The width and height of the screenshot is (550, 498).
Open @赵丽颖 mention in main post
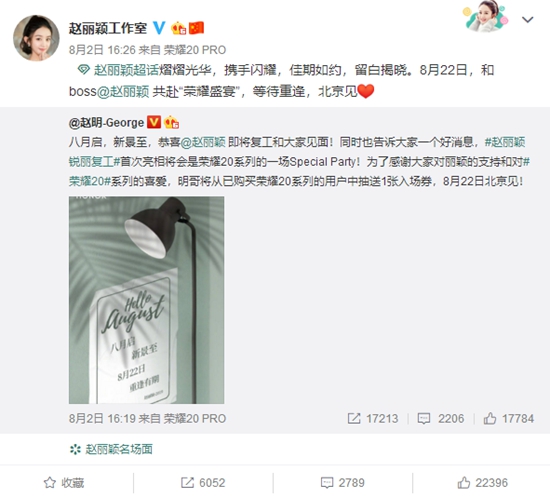tap(123, 92)
